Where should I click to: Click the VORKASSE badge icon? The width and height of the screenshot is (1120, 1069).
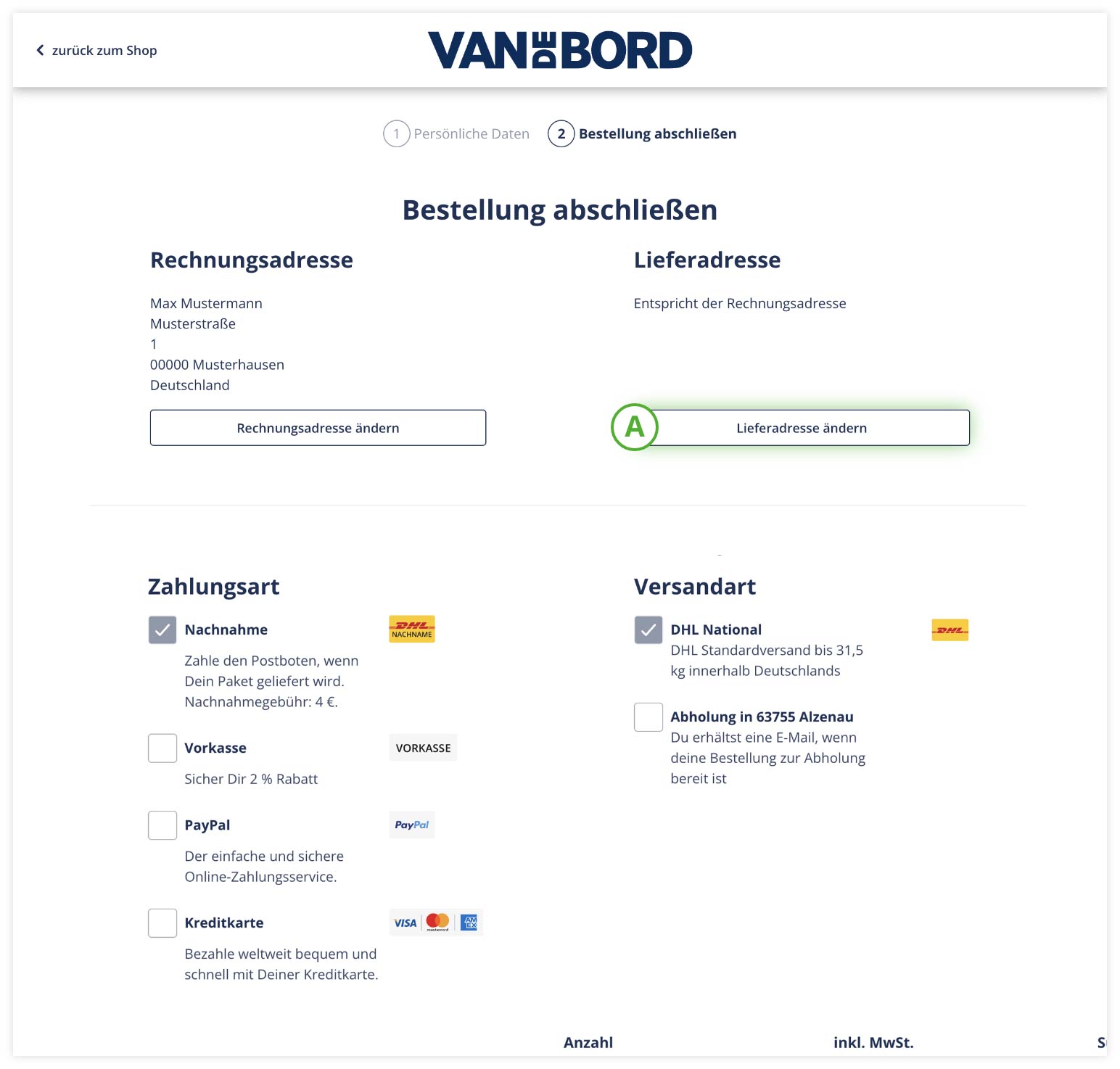pos(423,747)
